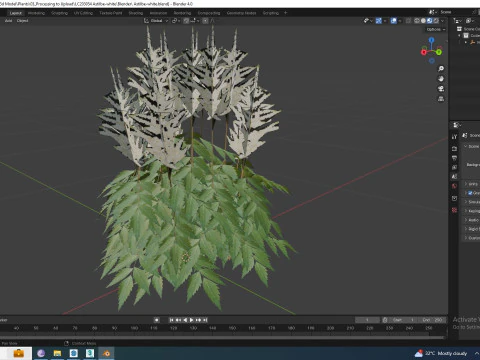
Task: Click the current frame number field
Action: (x=367, y=320)
